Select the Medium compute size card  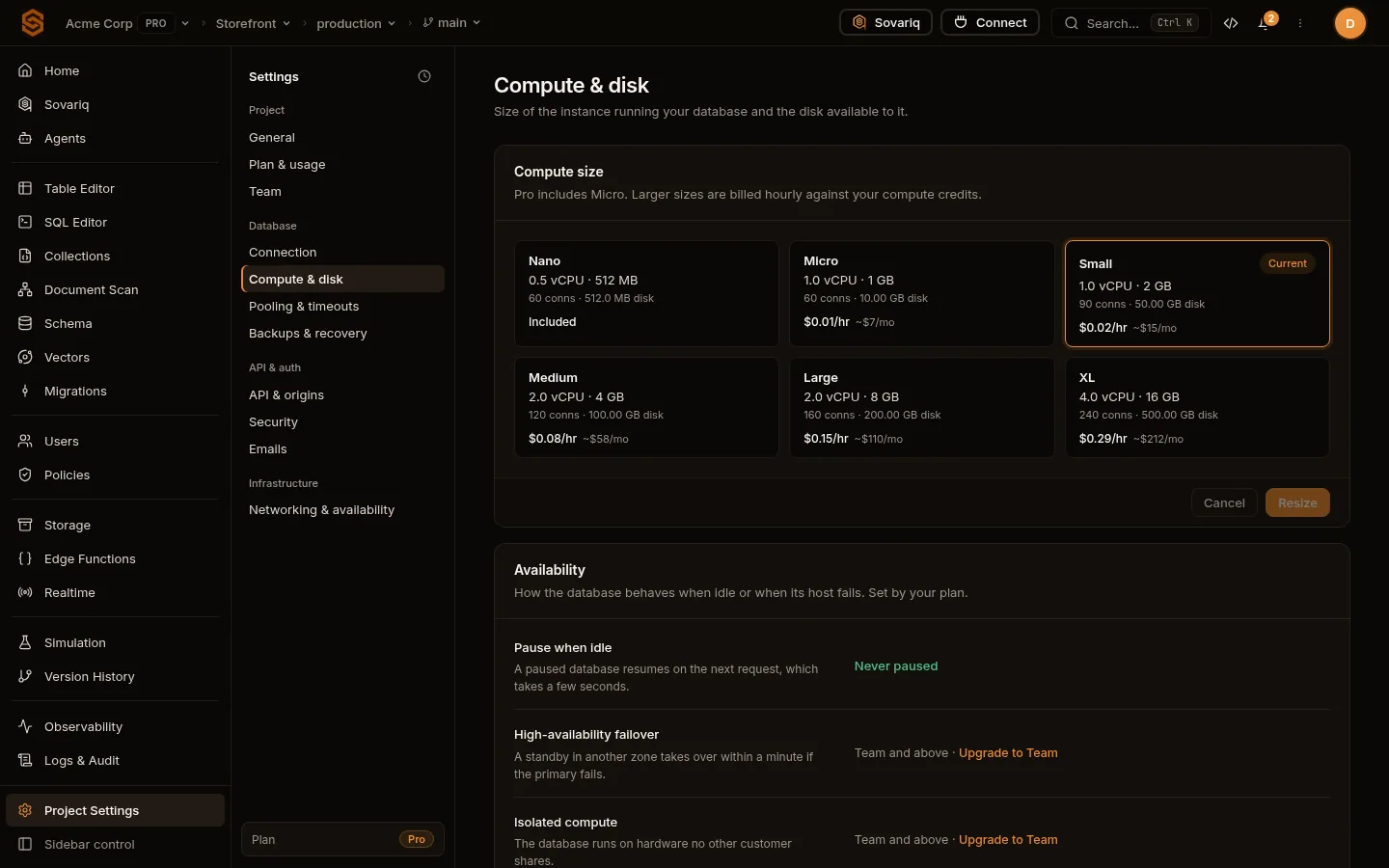click(x=646, y=407)
